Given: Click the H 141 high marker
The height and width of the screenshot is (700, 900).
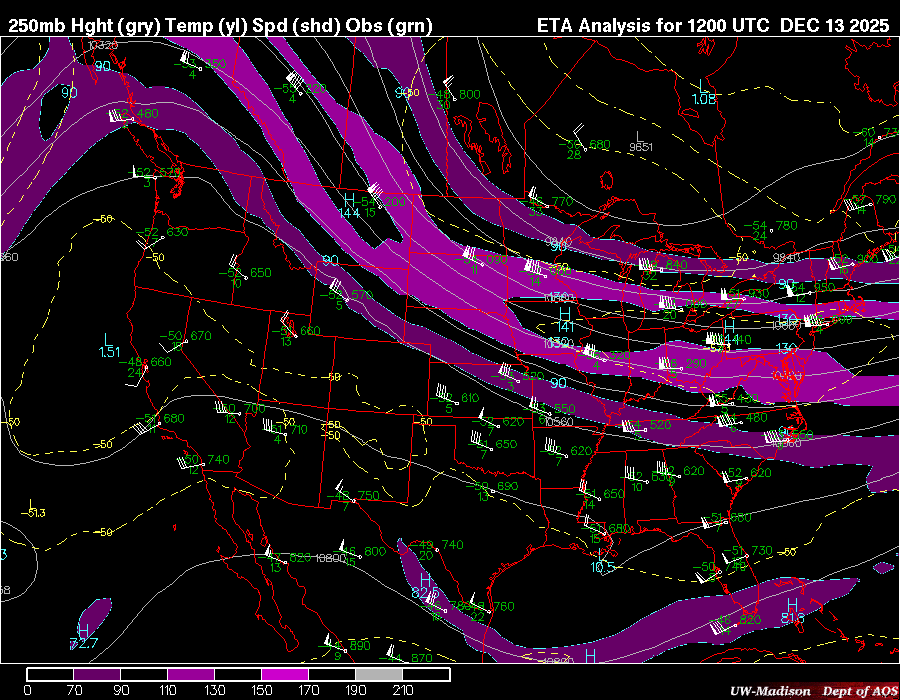Looking at the screenshot, I should (565, 320).
